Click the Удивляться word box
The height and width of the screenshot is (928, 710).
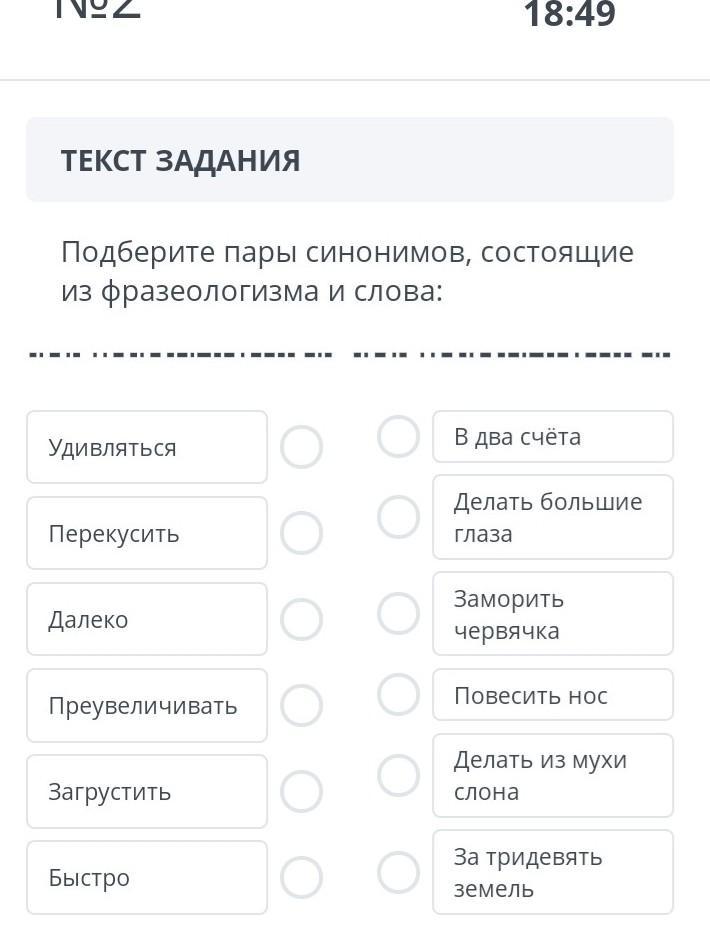147,447
